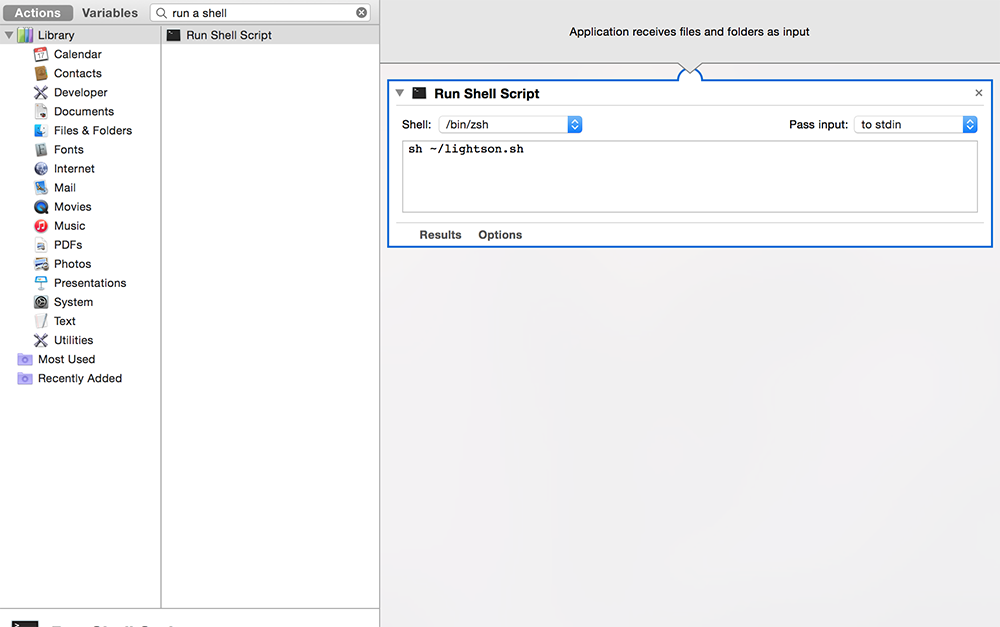
Task: Click the Recently Added smart folder icon
Action: click(25, 378)
